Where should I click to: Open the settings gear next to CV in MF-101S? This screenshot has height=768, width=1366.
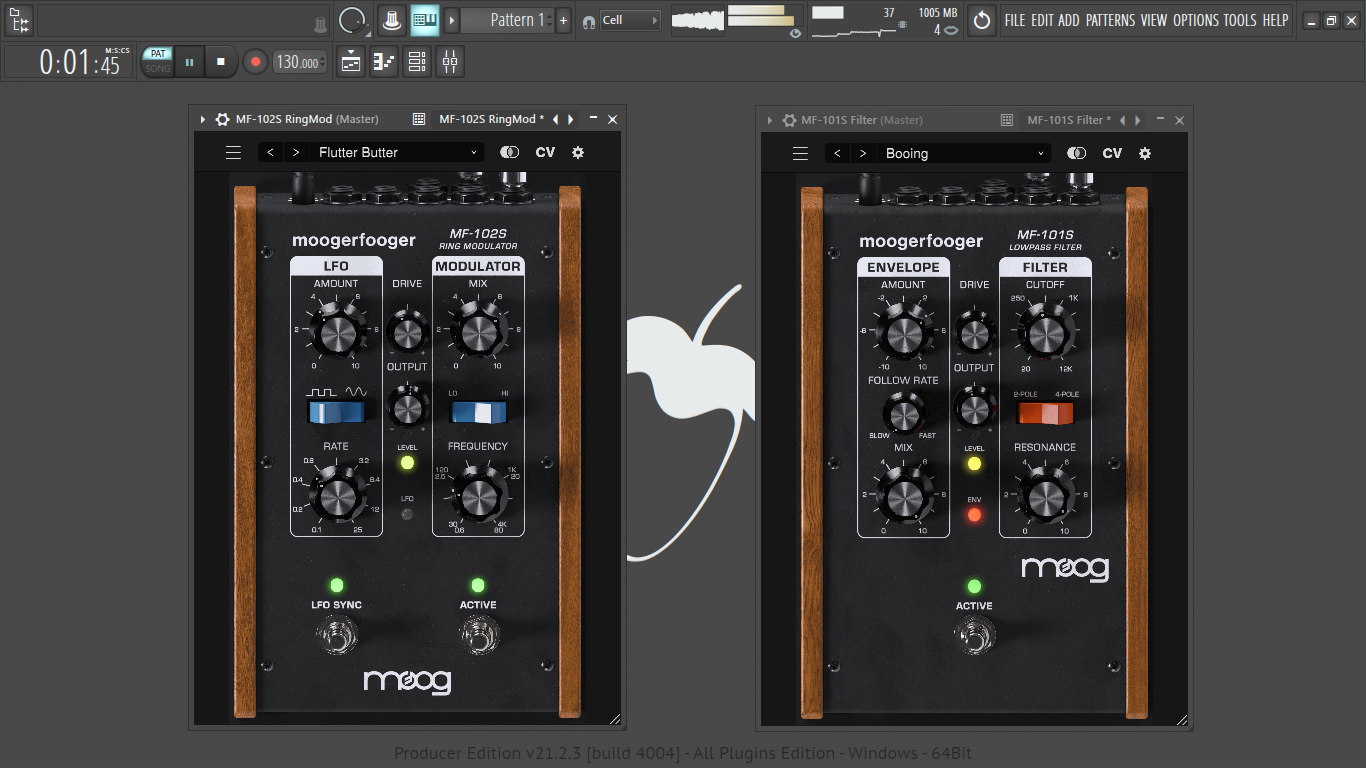click(1145, 153)
